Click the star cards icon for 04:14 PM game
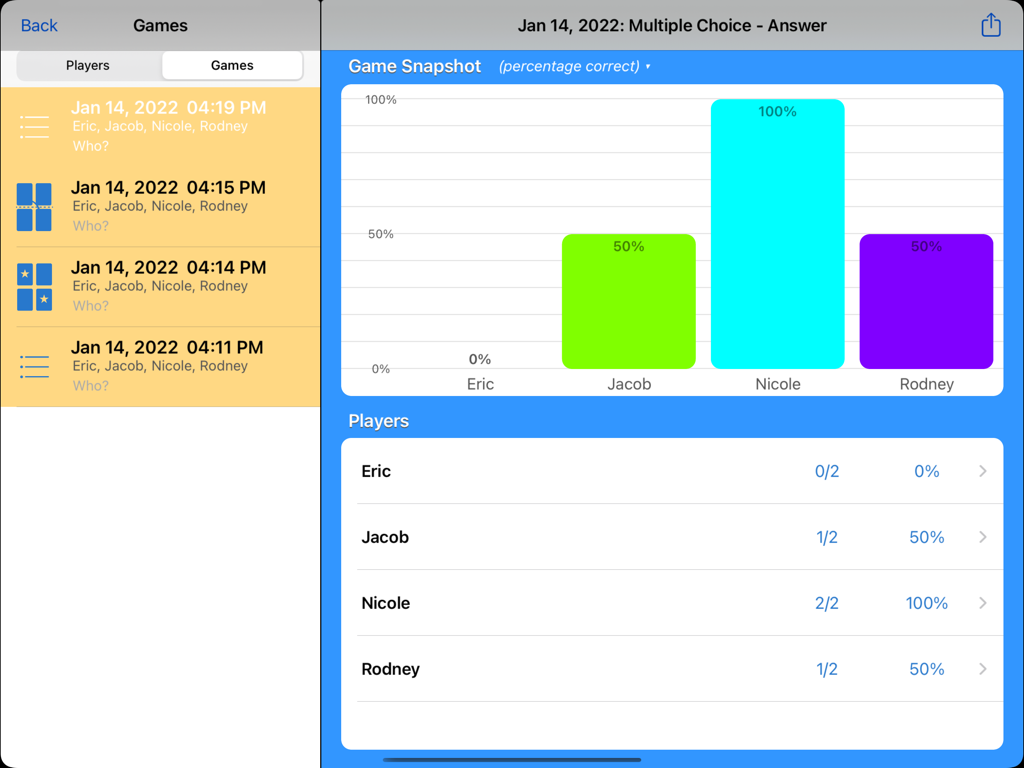Screen dimensions: 1024x768 (x=34, y=287)
